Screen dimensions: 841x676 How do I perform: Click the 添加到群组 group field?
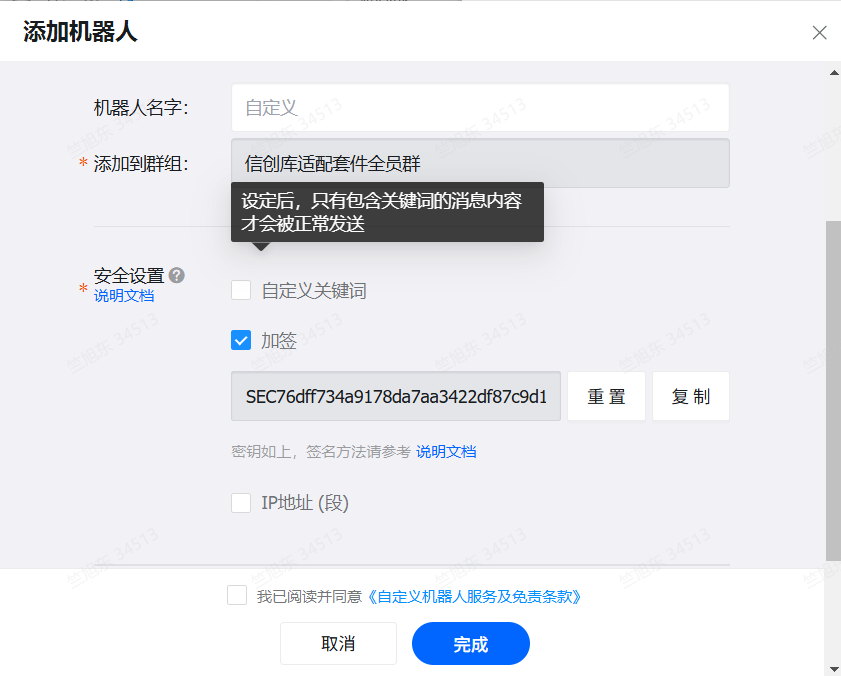pos(480,163)
